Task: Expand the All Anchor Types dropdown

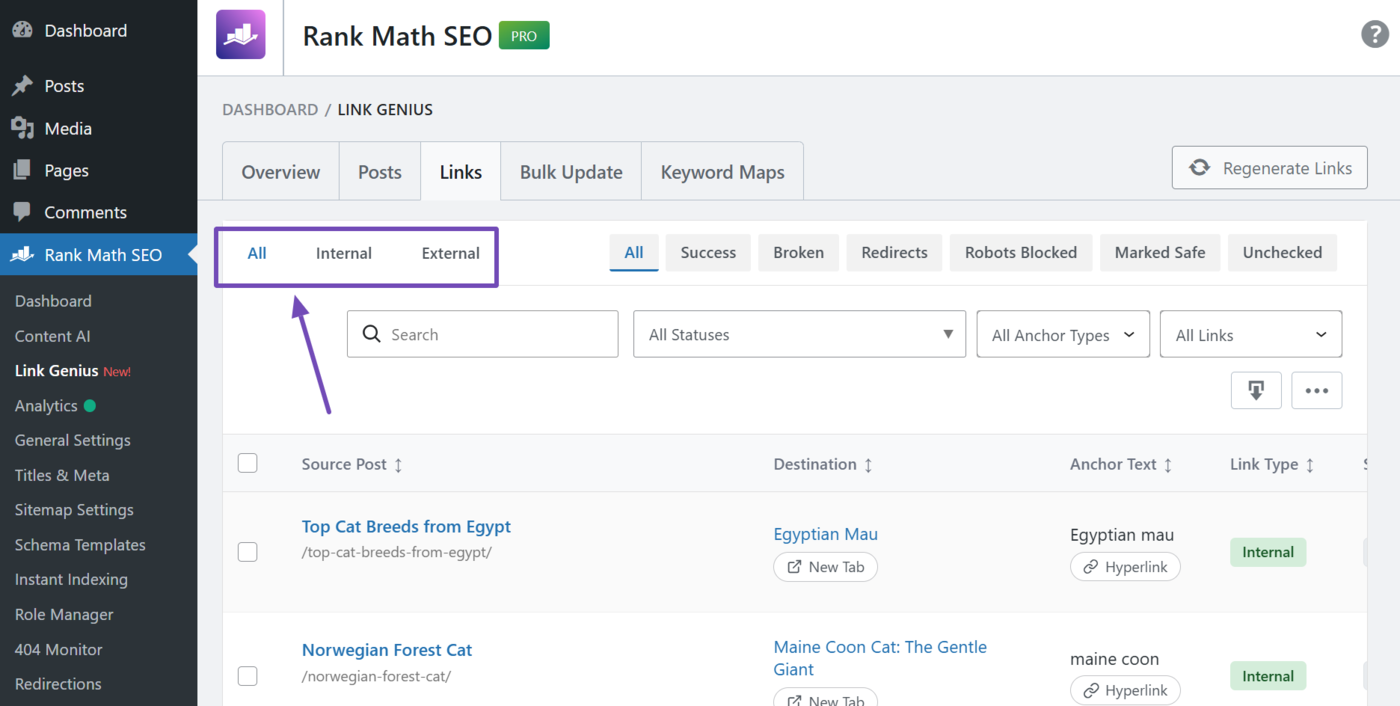Action: click(1062, 334)
